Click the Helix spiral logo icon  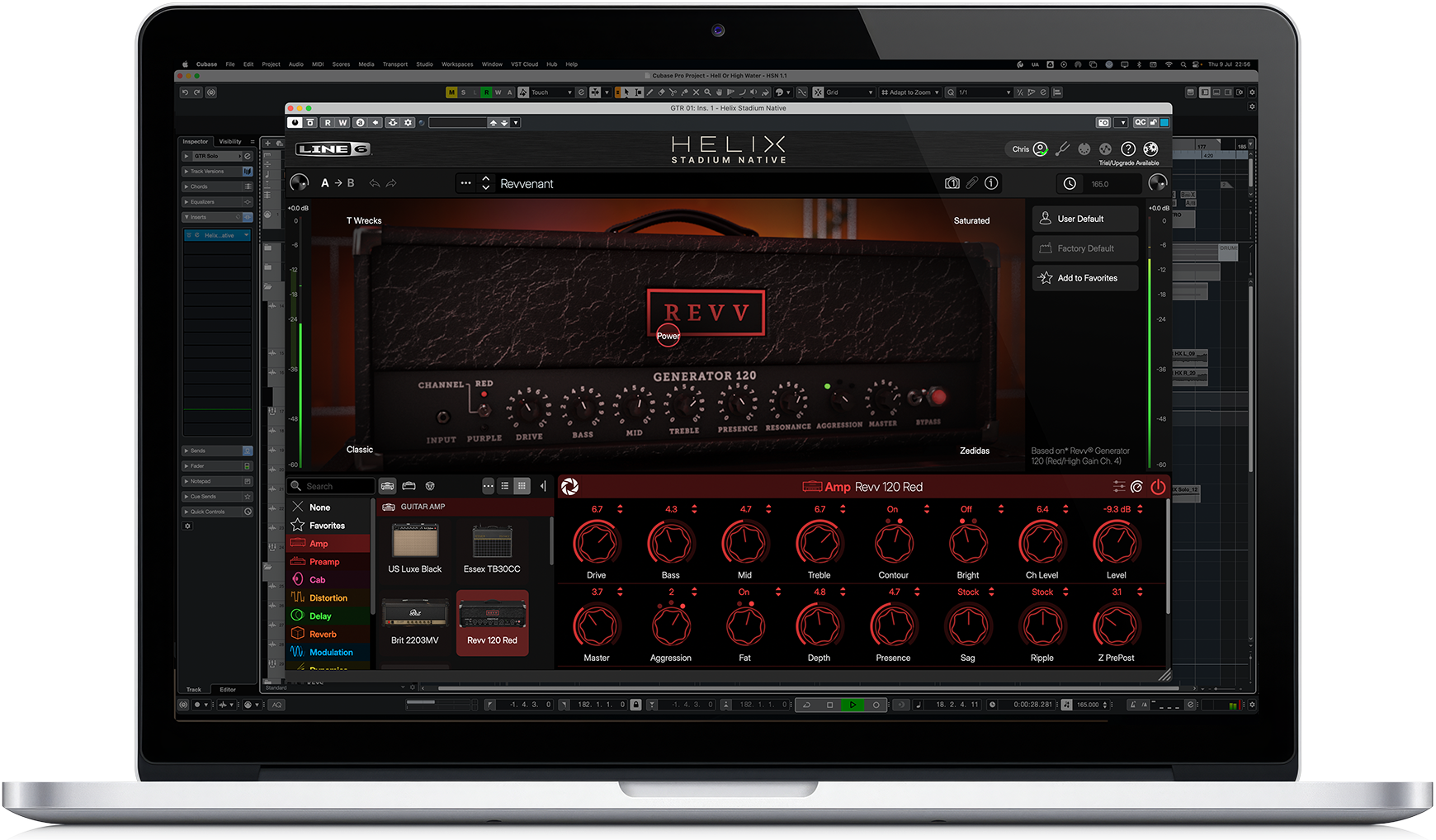(569, 487)
